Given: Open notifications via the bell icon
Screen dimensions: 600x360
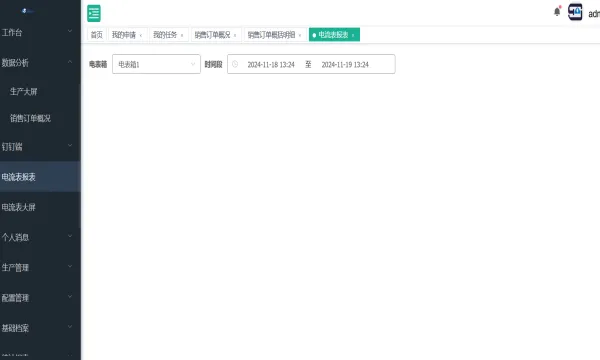Looking at the screenshot, I should pos(557,12).
